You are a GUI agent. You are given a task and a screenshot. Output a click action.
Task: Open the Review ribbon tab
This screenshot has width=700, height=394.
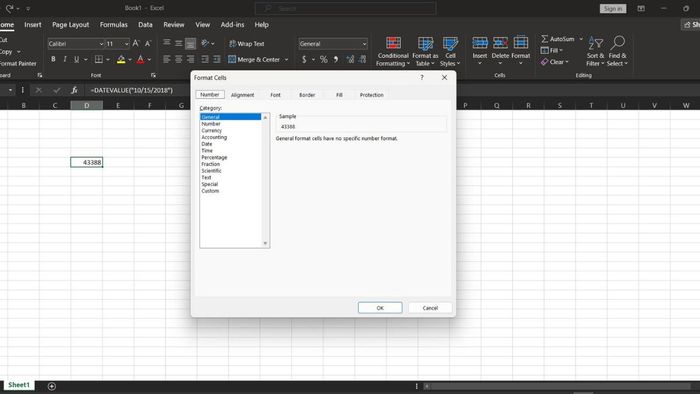[174, 25]
